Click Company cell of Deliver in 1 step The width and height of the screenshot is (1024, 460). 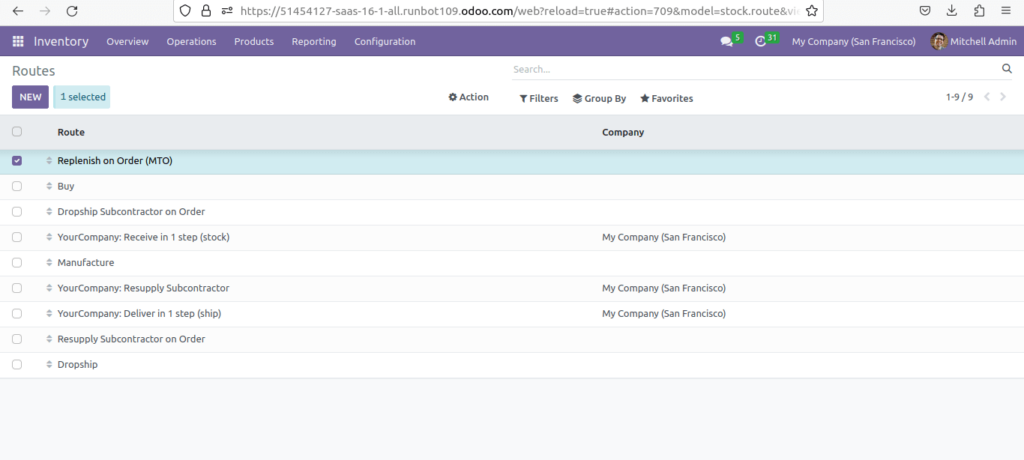point(664,314)
